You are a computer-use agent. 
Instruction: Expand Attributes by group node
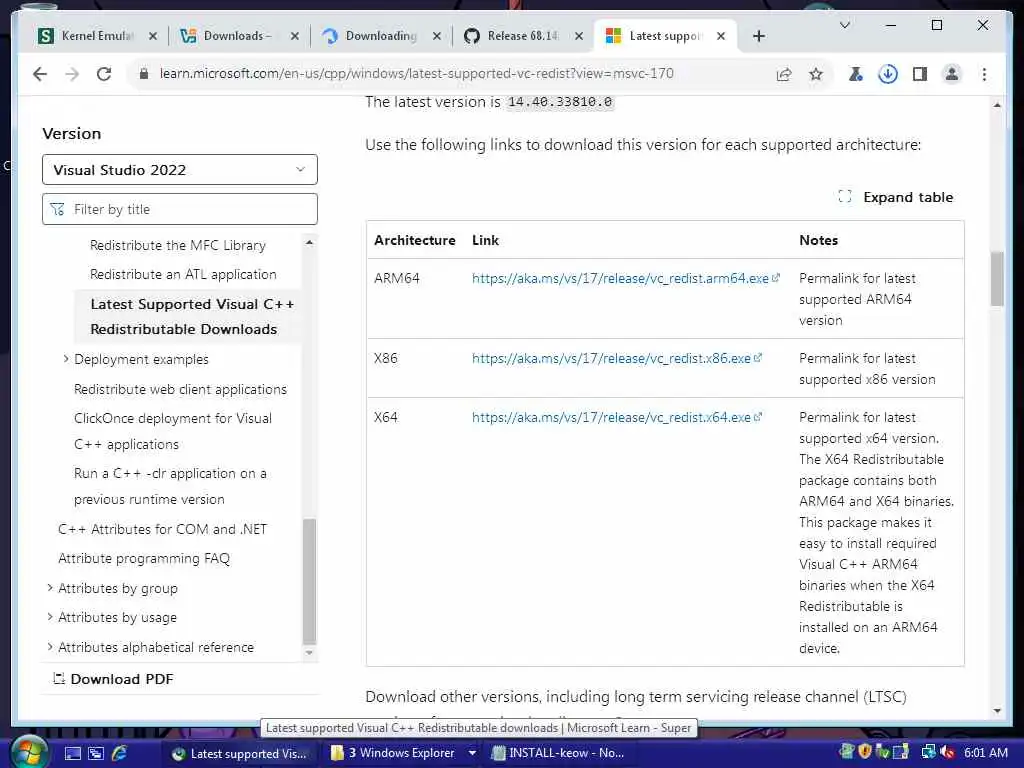[50, 588]
